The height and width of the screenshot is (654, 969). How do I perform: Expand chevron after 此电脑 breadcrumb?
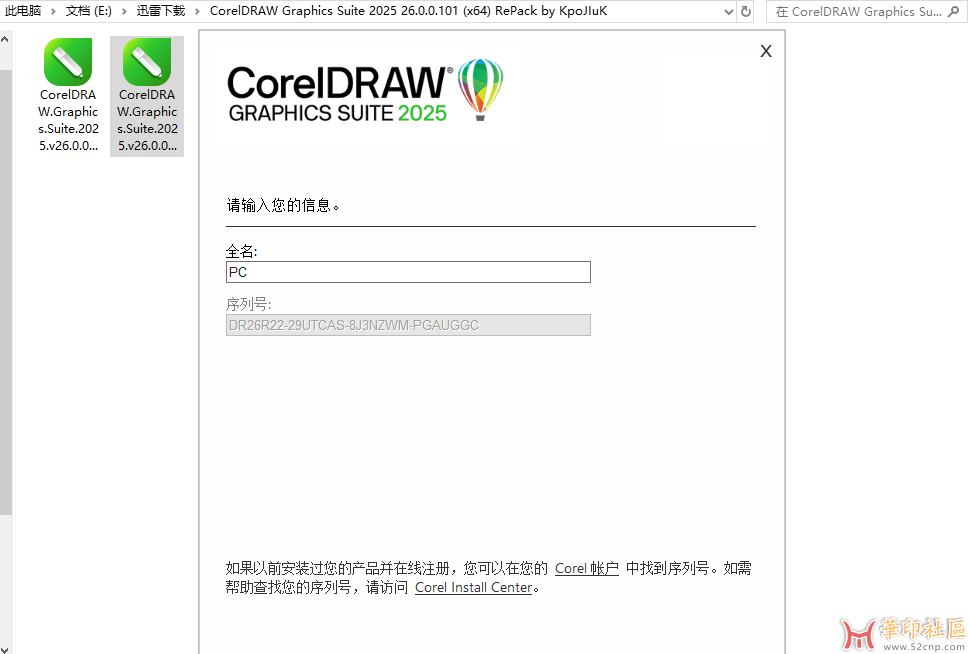coord(53,11)
